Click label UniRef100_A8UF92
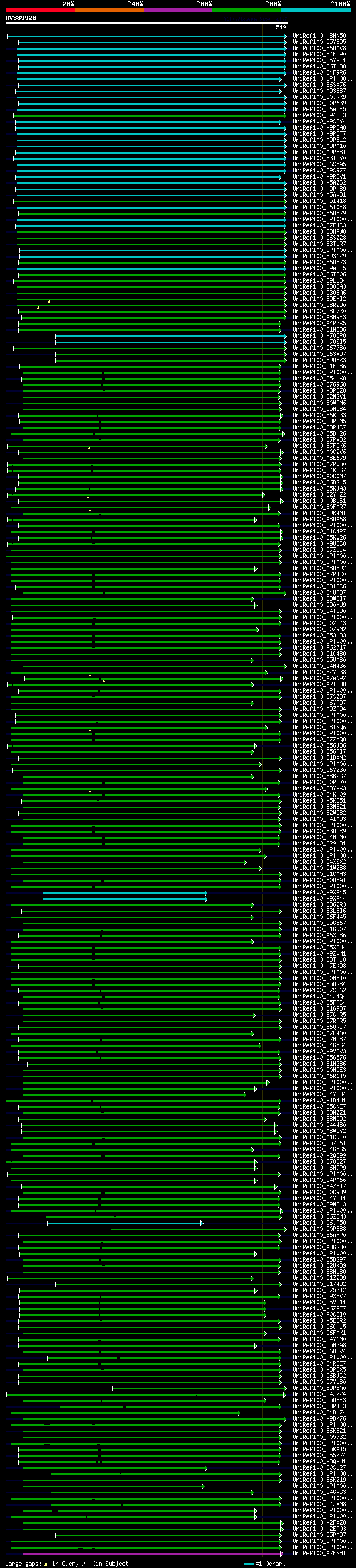This screenshot has width=356, height=1568. tap(319, 568)
